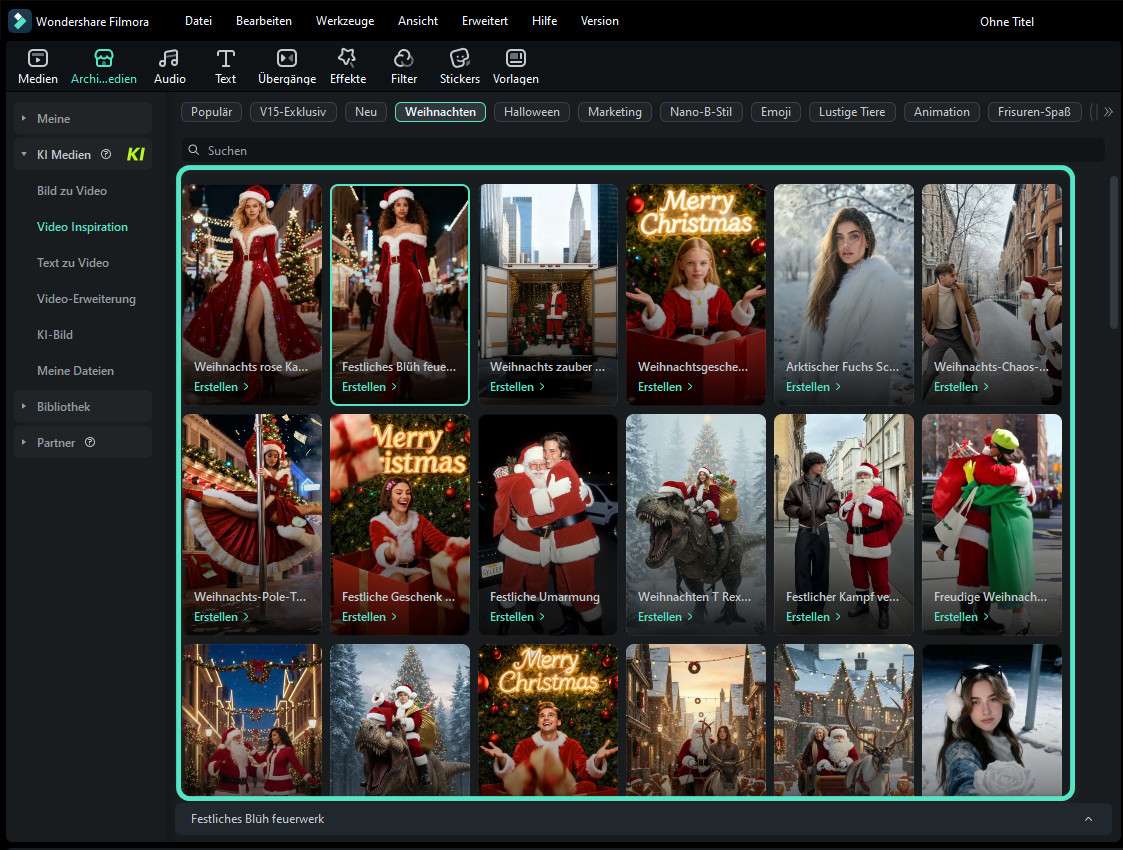Expand the Partner sidebar section
This screenshot has height=850, width=1123.
point(56,442)
